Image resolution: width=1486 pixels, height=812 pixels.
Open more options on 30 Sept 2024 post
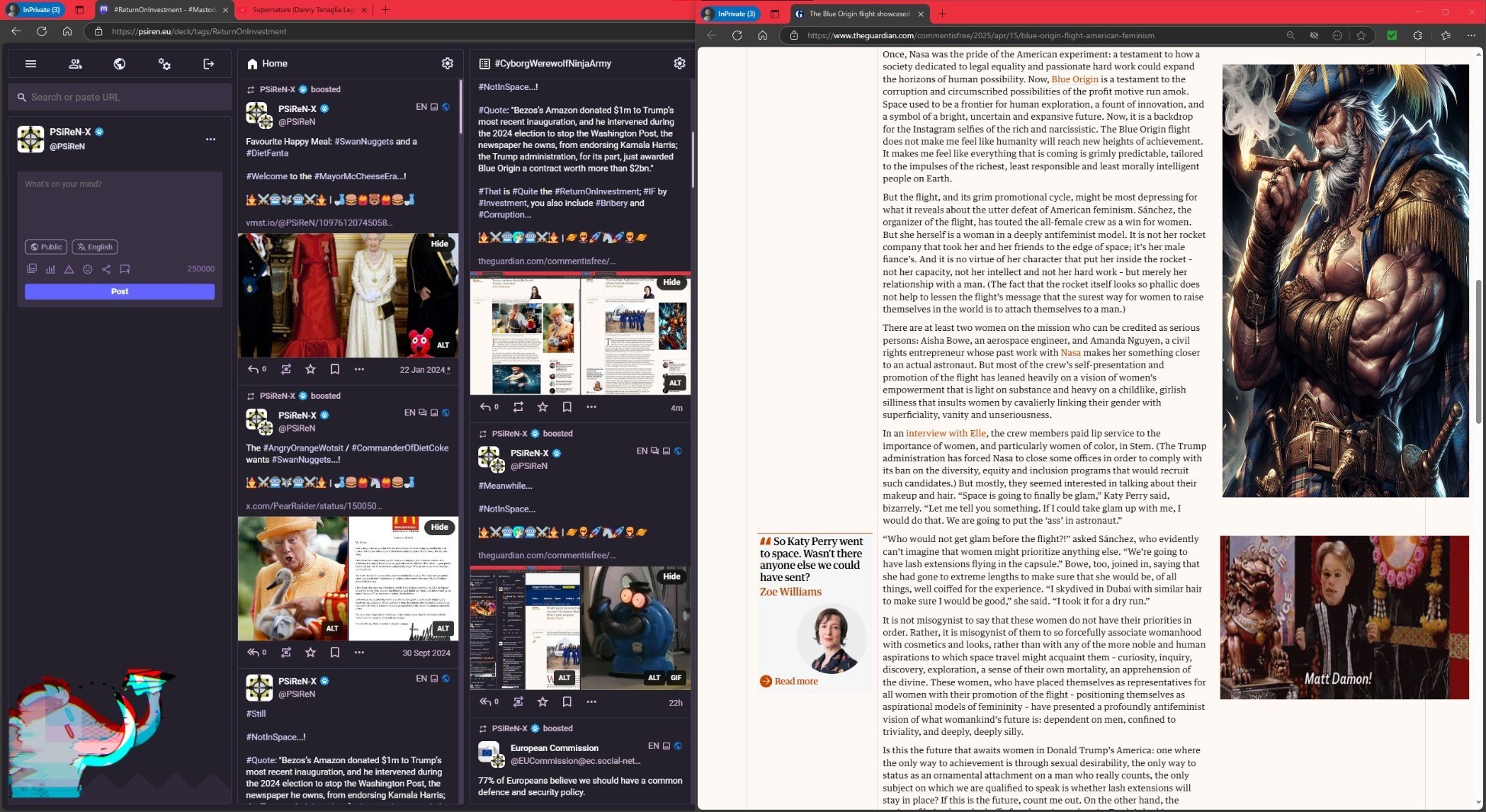(359, 653)
